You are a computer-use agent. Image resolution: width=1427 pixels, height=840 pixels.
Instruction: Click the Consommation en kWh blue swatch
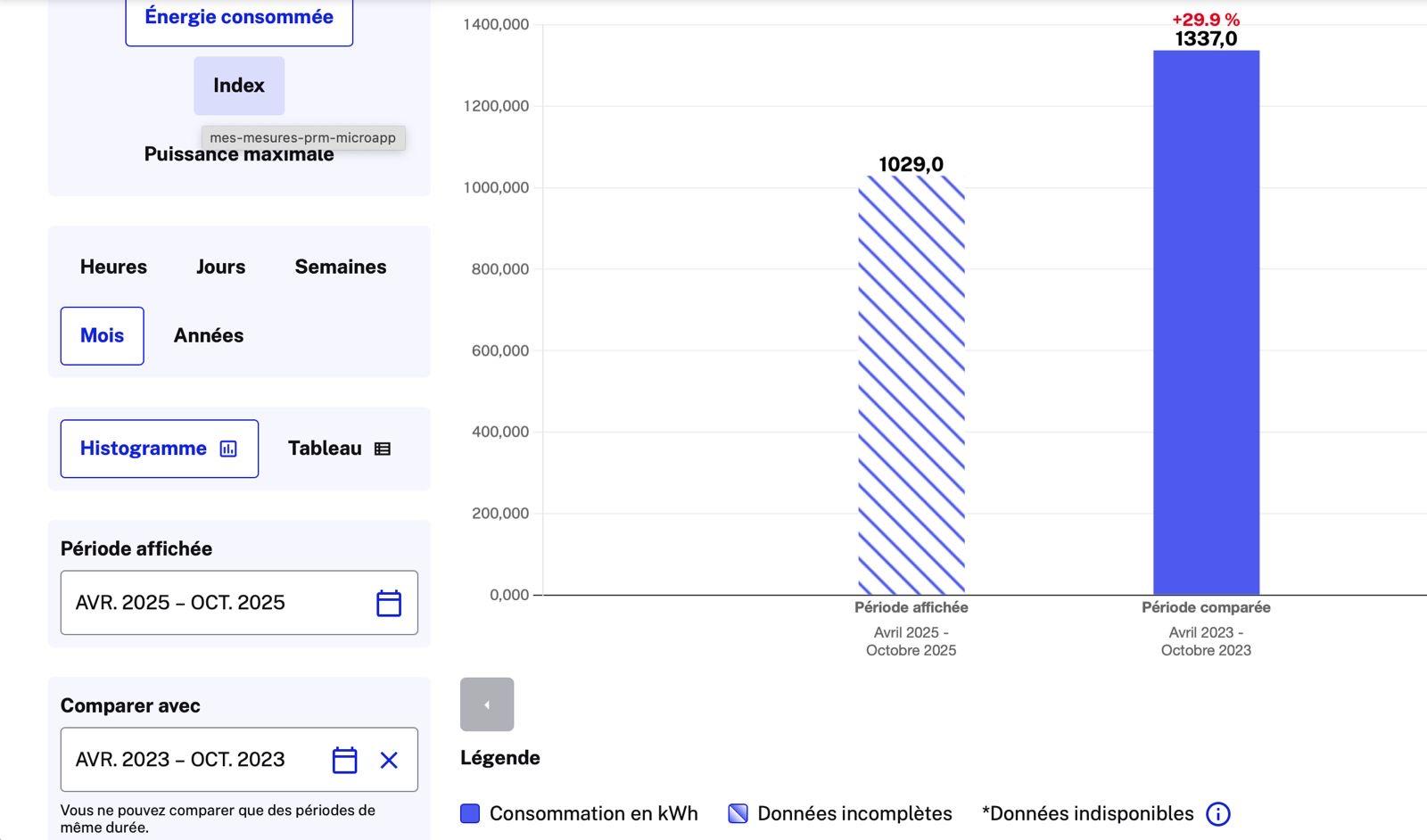pos(470,813)
